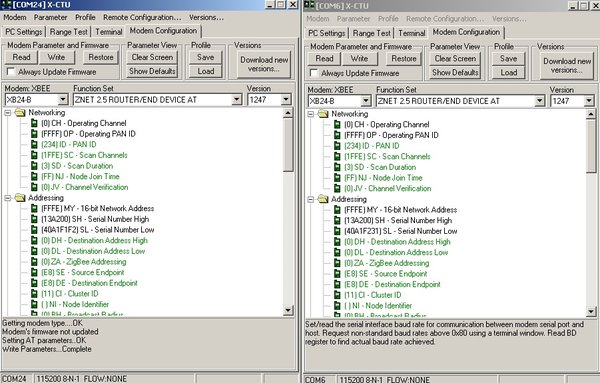Open the Modem XB24-B dropdown in COM24 window
This screenshot has height=383, width=600.
[63, 100]
